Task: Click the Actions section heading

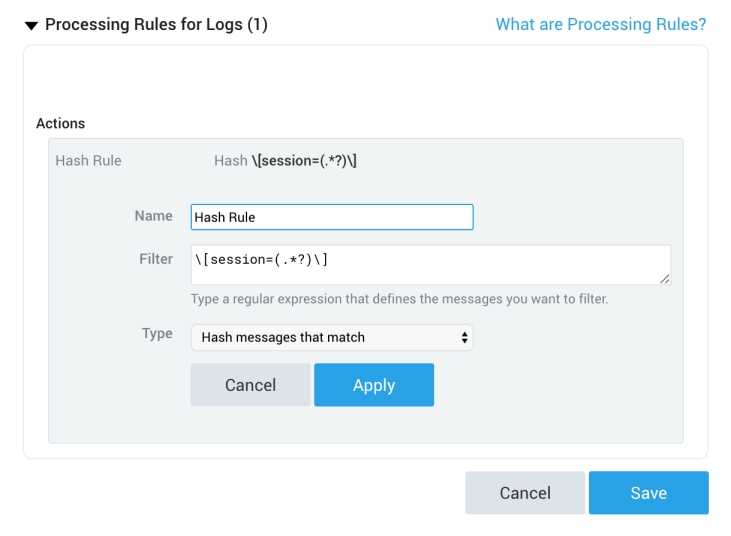Action: (60, 124)
